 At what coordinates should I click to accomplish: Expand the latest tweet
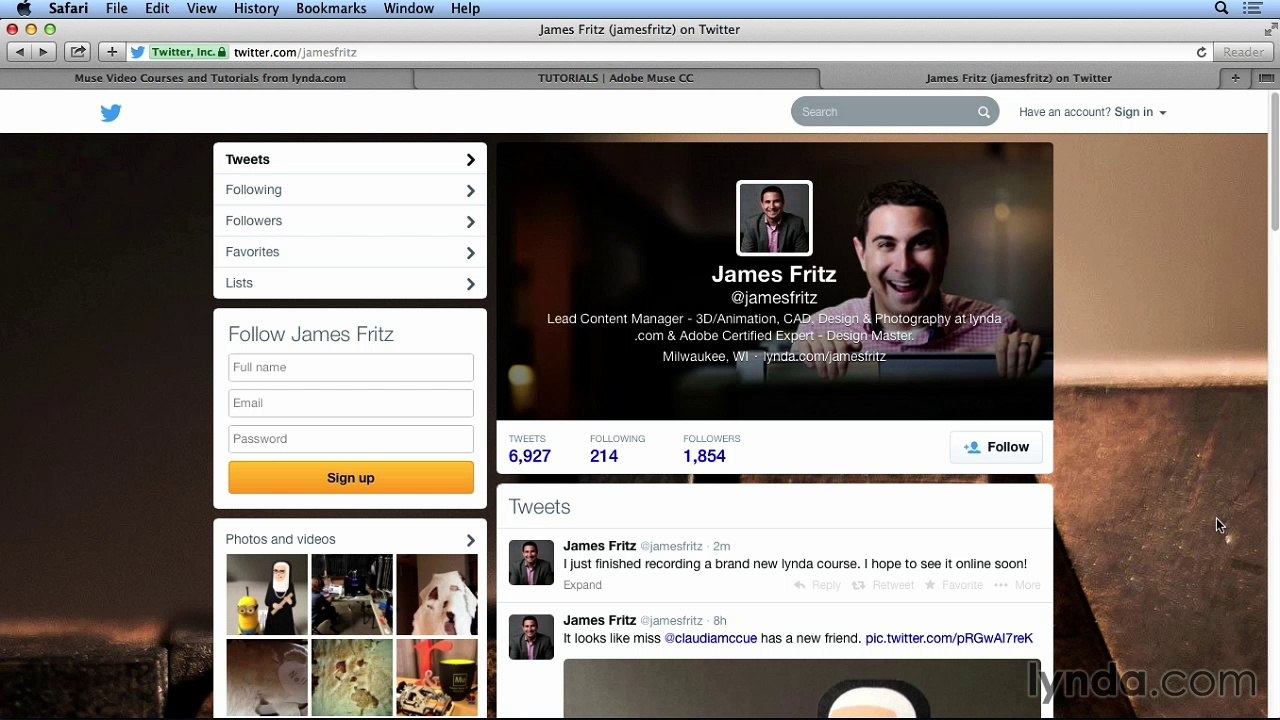(582, 585)
